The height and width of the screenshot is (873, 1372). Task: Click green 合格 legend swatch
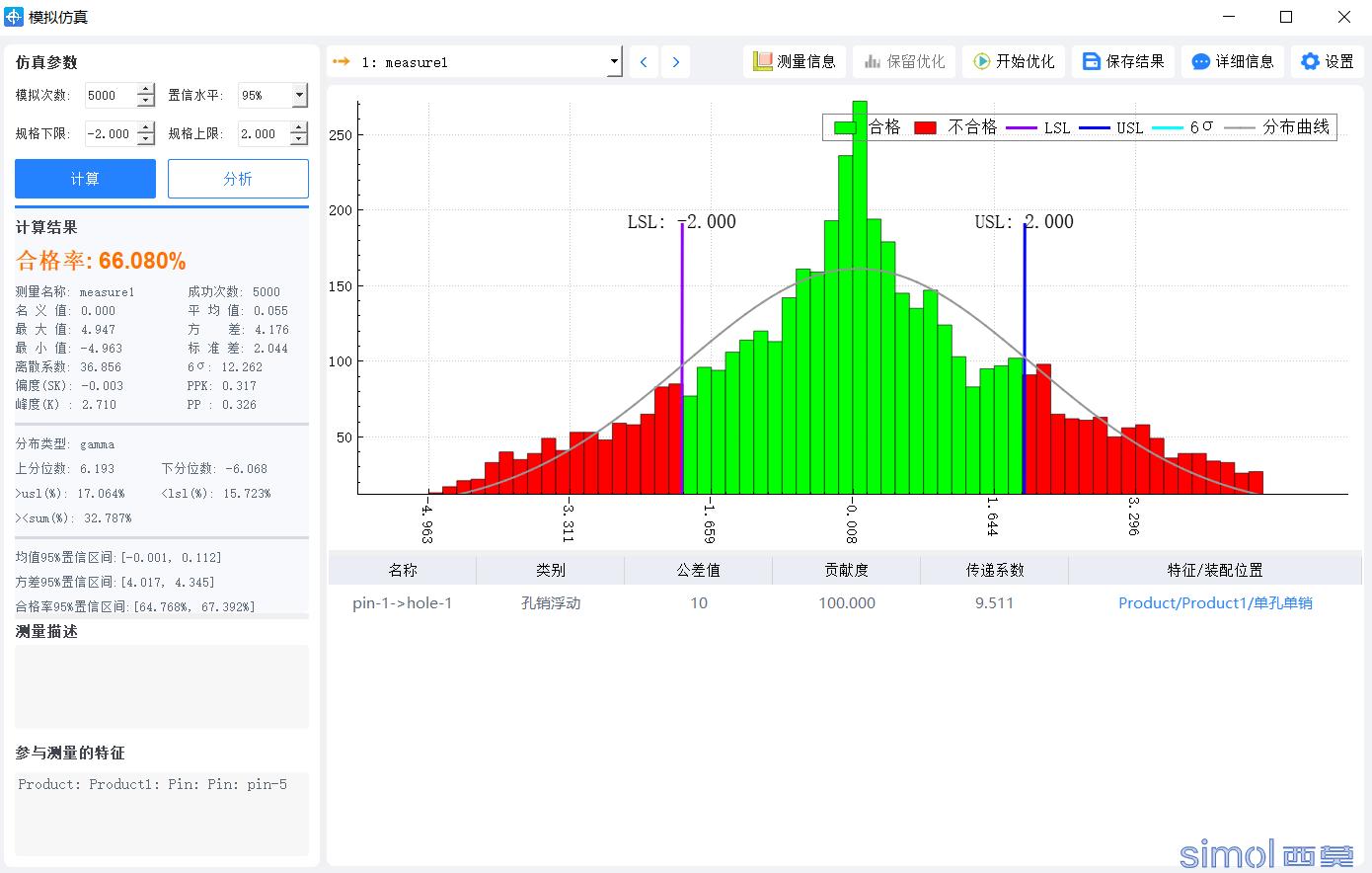pyautogui.click(x=845, y=127)
